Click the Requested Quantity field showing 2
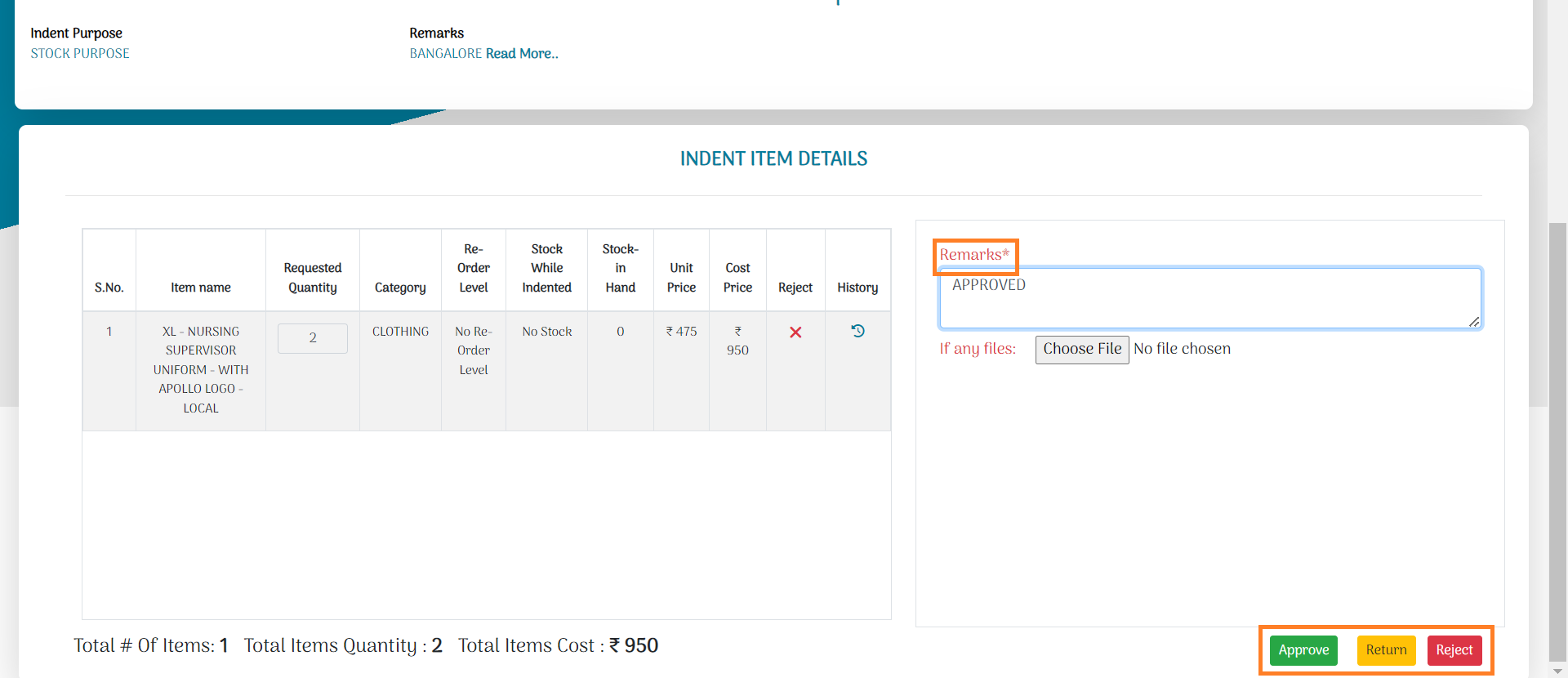1568x678 pixels. point(313,338)
